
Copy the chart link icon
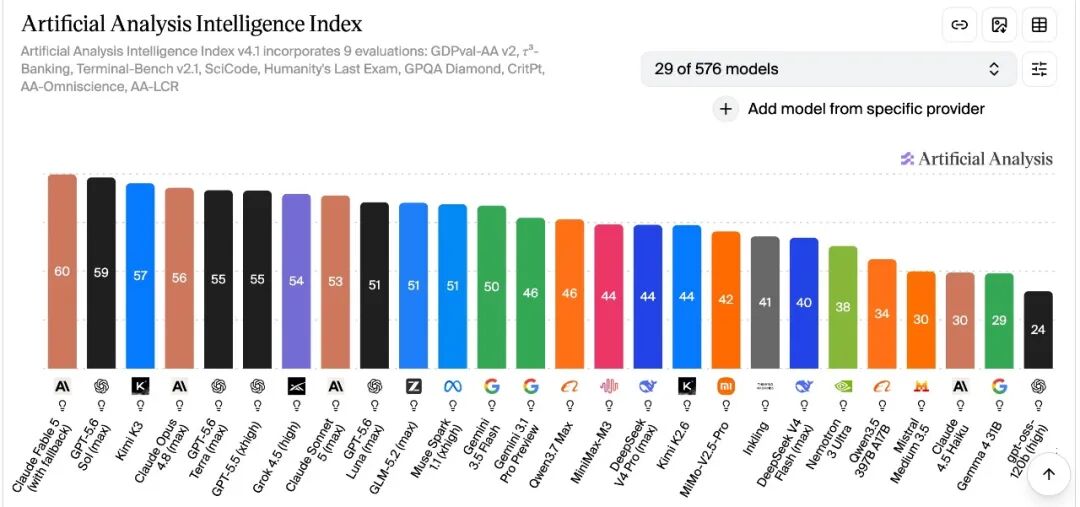pyautogui.click(x=959, y=25)
